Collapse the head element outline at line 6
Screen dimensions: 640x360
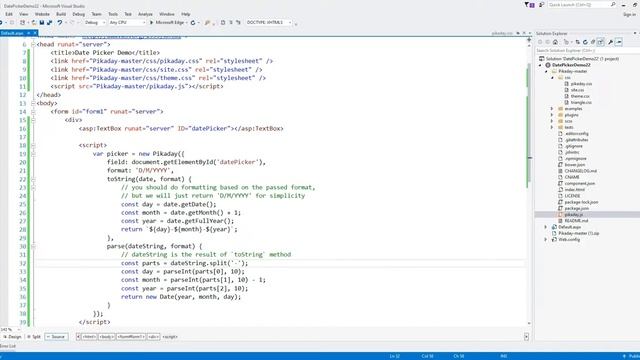click(33, 44)
